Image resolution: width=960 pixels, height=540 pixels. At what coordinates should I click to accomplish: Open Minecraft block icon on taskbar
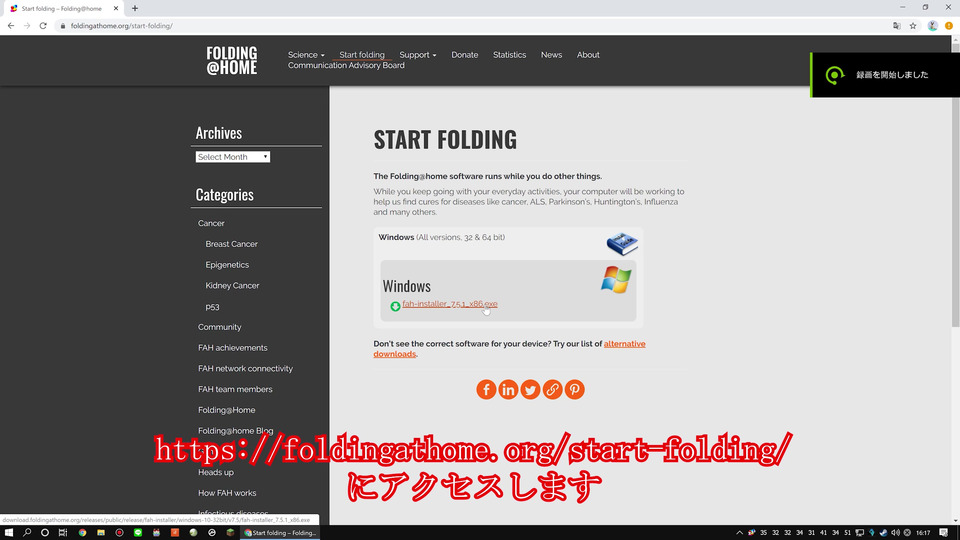pyautogui.click(x=230, y=533)
